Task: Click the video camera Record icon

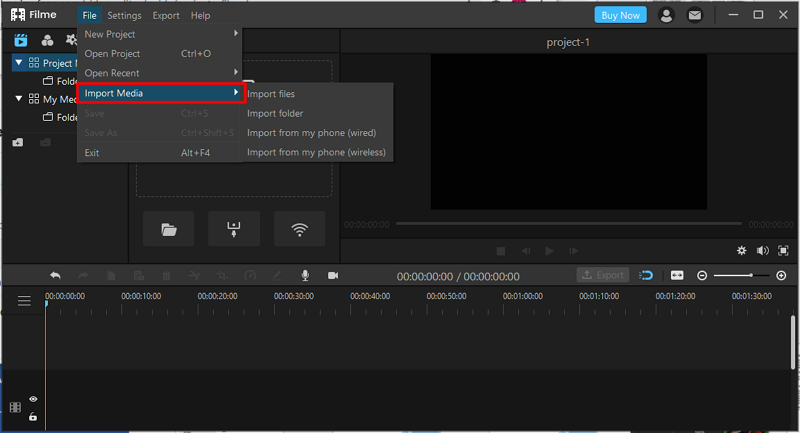Action: (333, 275)
